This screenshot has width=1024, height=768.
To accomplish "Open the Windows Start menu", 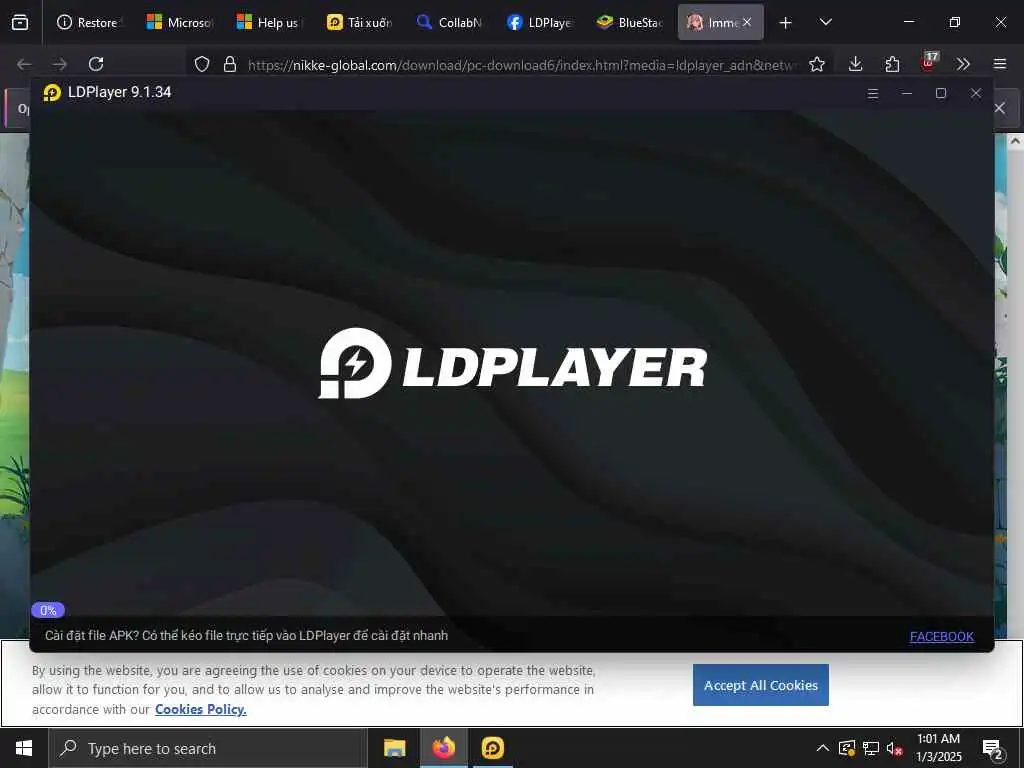I will (24, 748).
